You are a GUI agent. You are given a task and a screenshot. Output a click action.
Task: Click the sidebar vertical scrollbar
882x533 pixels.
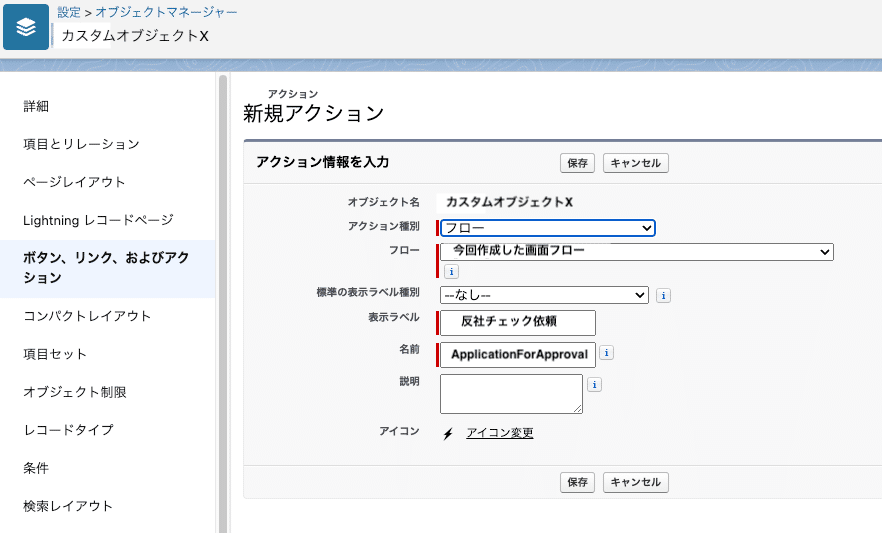coord(223,304)
